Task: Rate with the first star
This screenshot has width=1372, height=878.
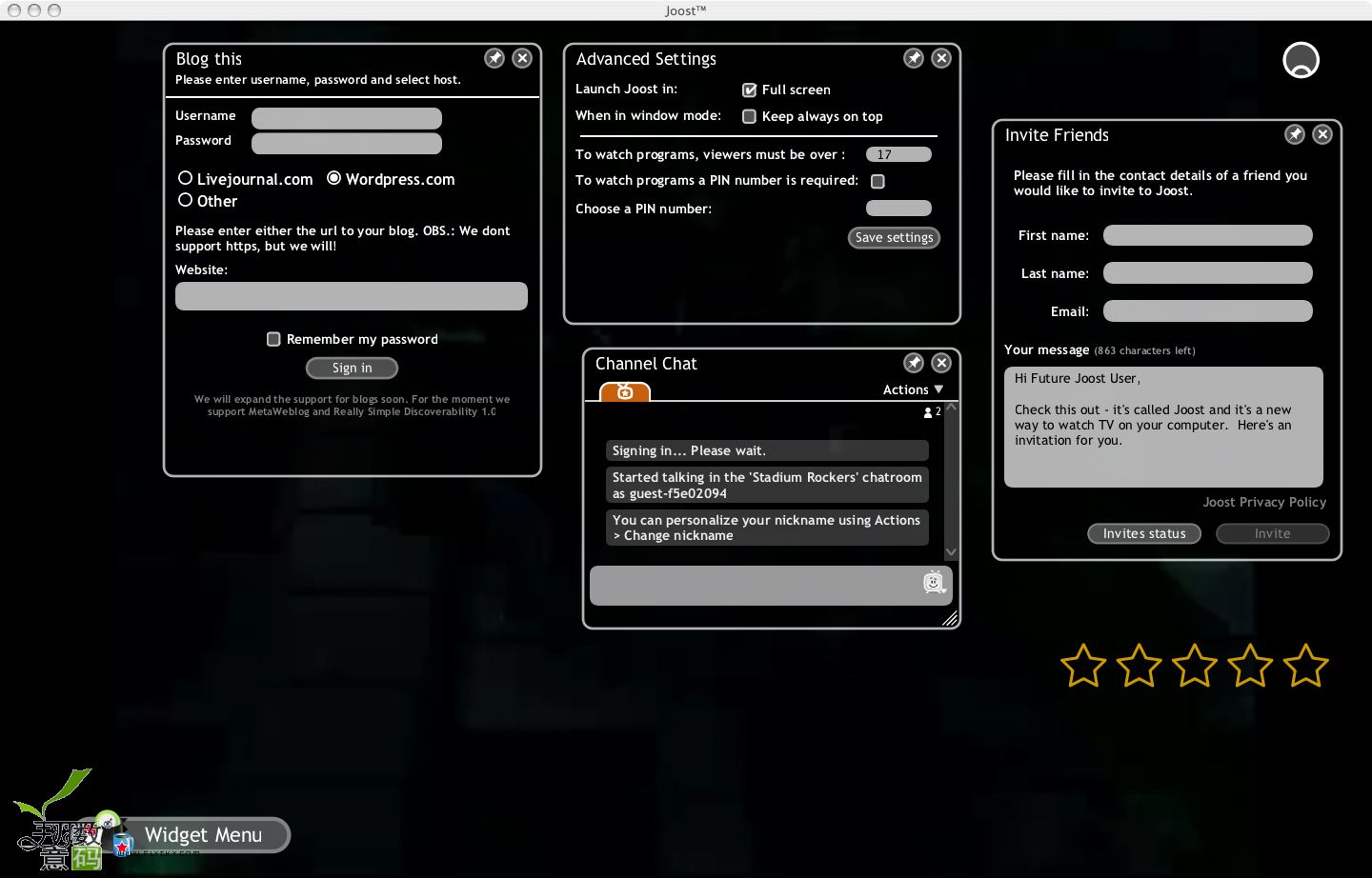Action: coord(1083,666)
